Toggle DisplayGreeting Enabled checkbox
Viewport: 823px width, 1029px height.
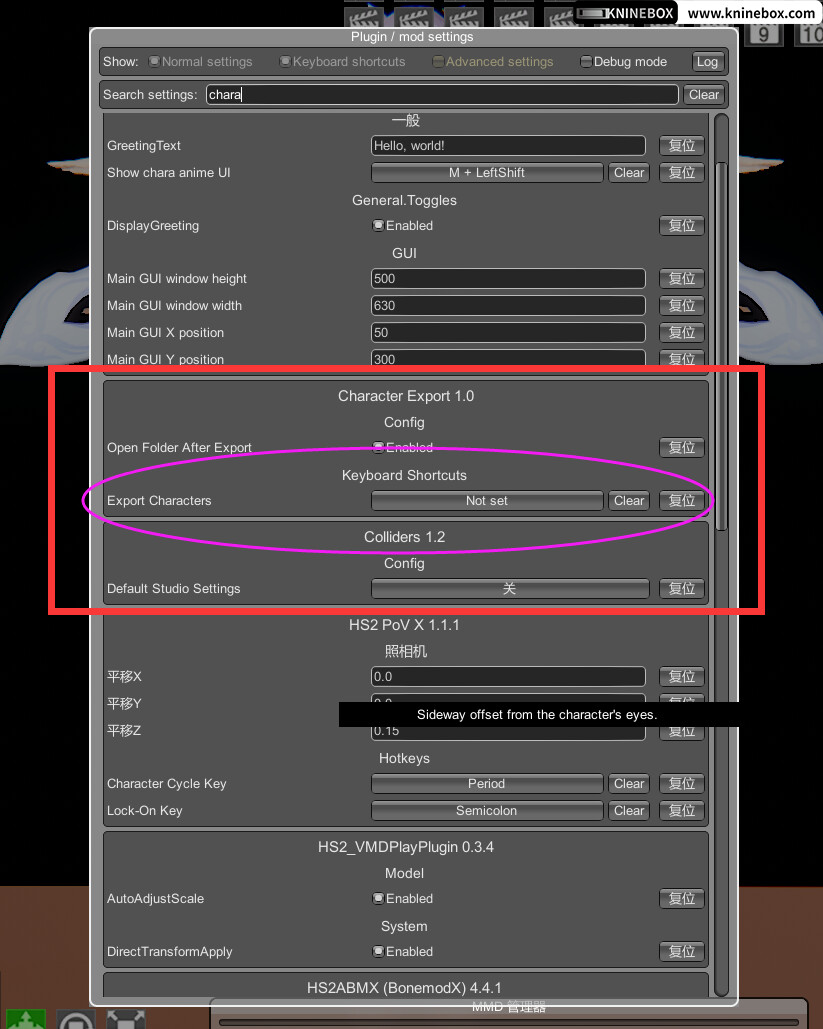(x=378, y=226)
